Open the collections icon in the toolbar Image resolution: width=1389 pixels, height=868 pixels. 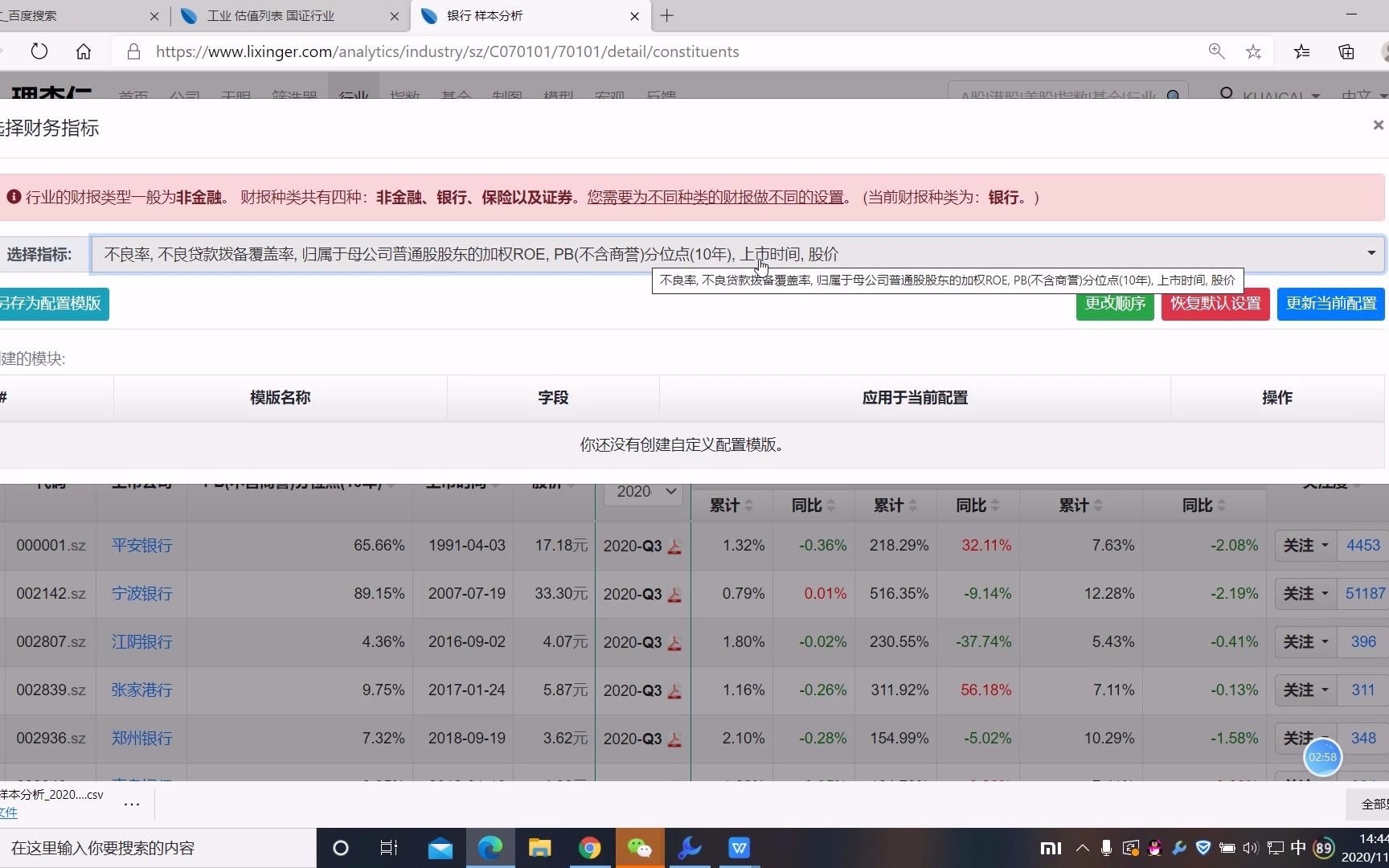point(1346,51)
